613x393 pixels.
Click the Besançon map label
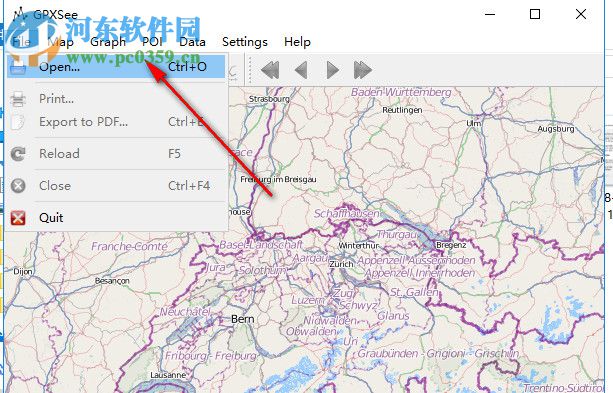[x=112, y=281]
